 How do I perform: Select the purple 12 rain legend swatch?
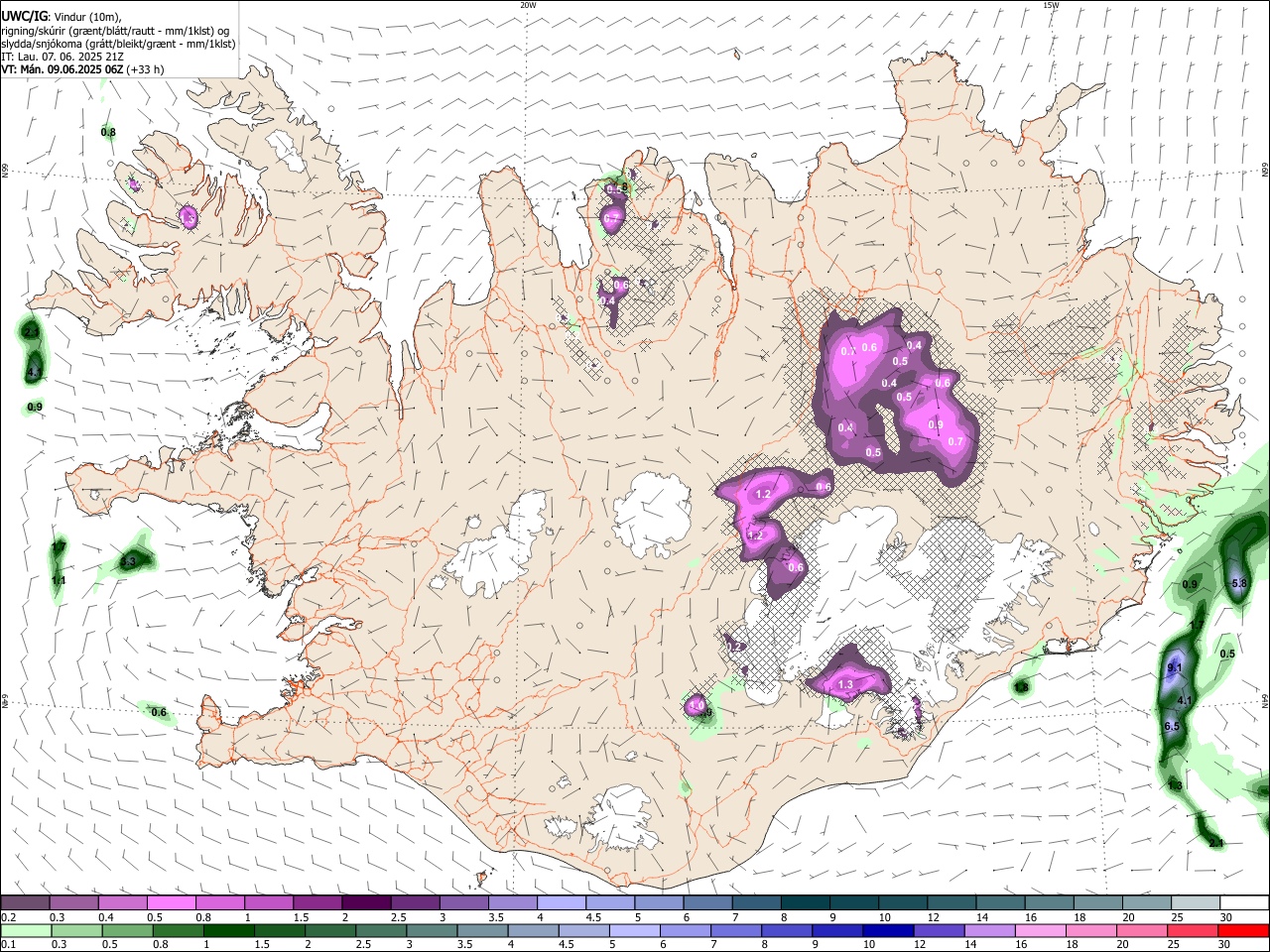pyautogui.click(x=938, y=930)
